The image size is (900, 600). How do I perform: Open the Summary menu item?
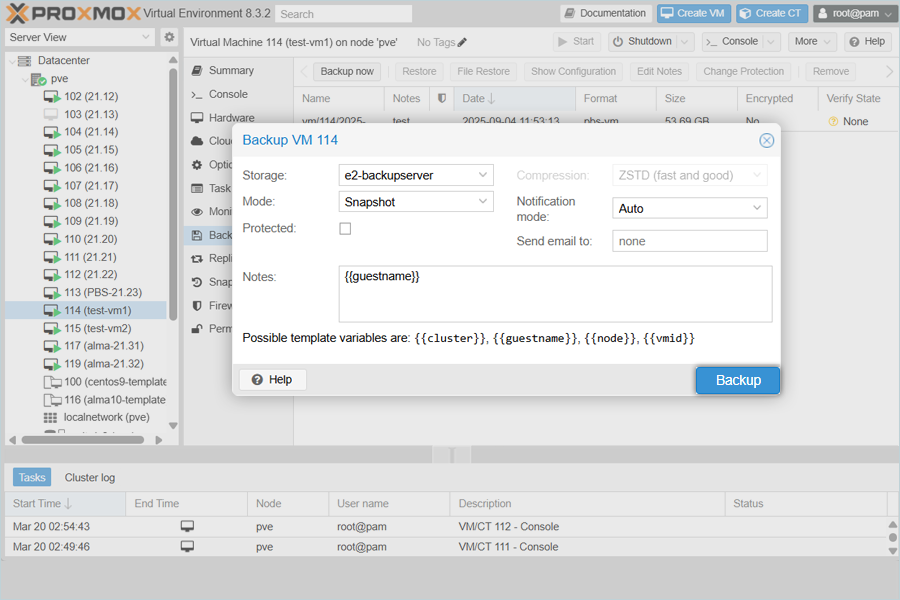[x=231, y=71]
